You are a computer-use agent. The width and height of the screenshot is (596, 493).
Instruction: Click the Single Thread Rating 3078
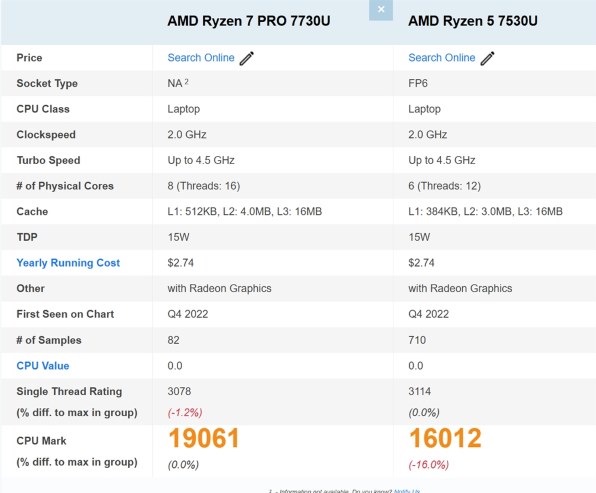pos(179,391)
